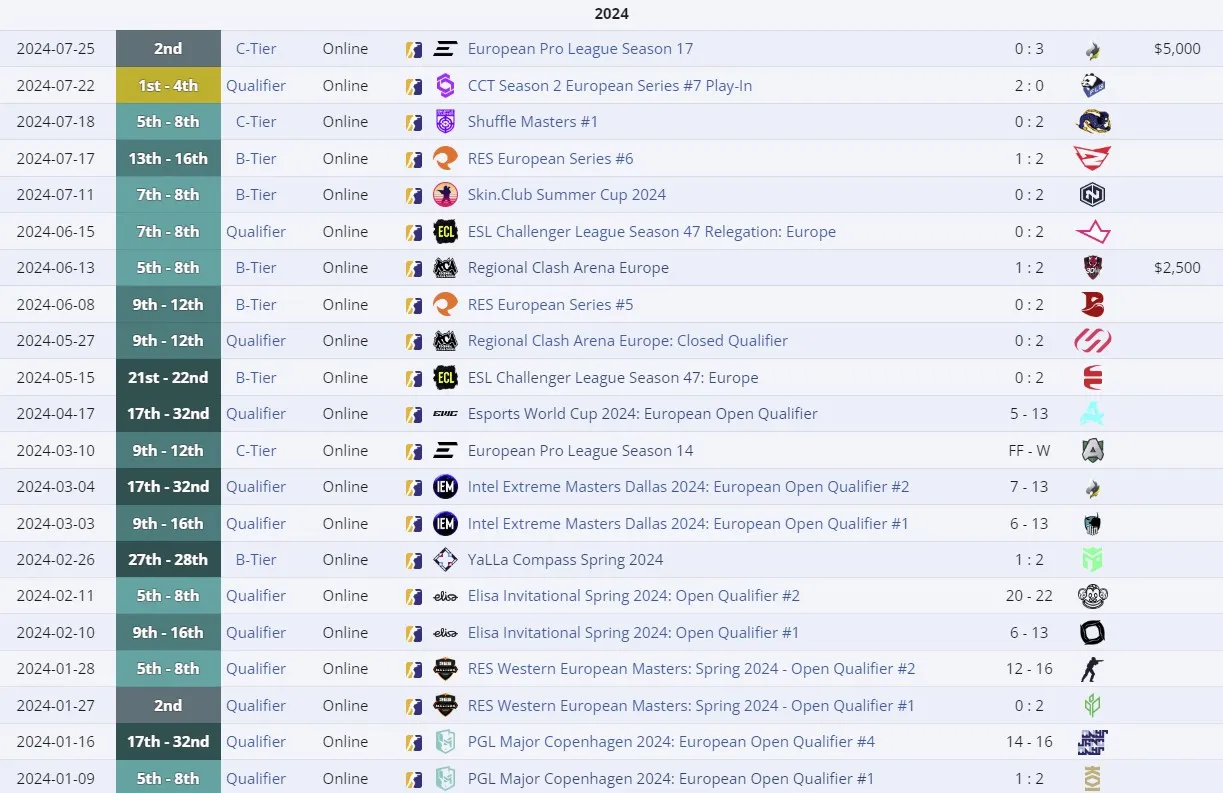Click opponent logo in RES Western European Masters Qualifier #2 row
1223x793 pixels.
[x=1092, y=669]
